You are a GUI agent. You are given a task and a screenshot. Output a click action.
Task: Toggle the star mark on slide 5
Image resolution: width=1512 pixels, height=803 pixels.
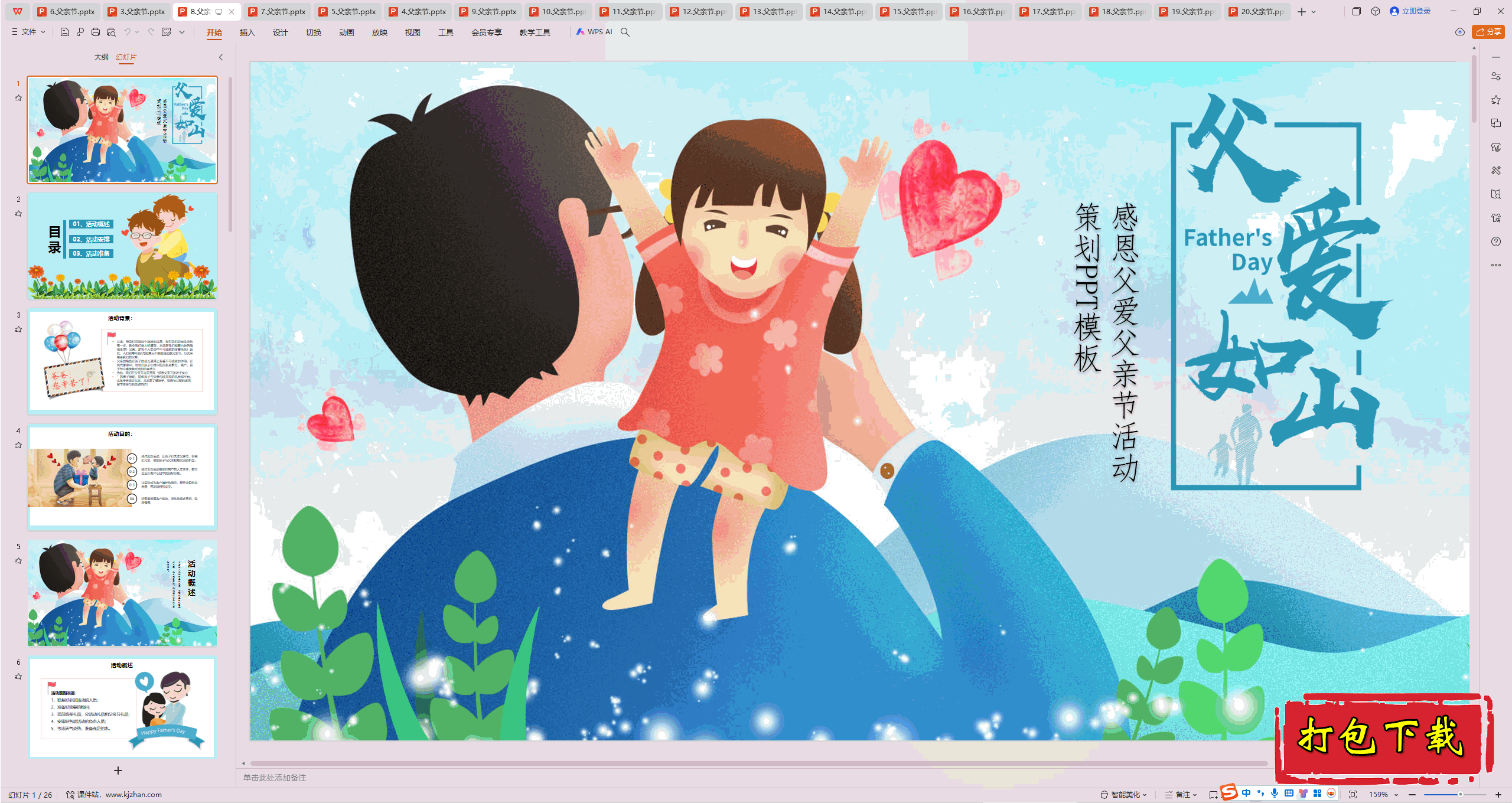(x=18, y=561)
